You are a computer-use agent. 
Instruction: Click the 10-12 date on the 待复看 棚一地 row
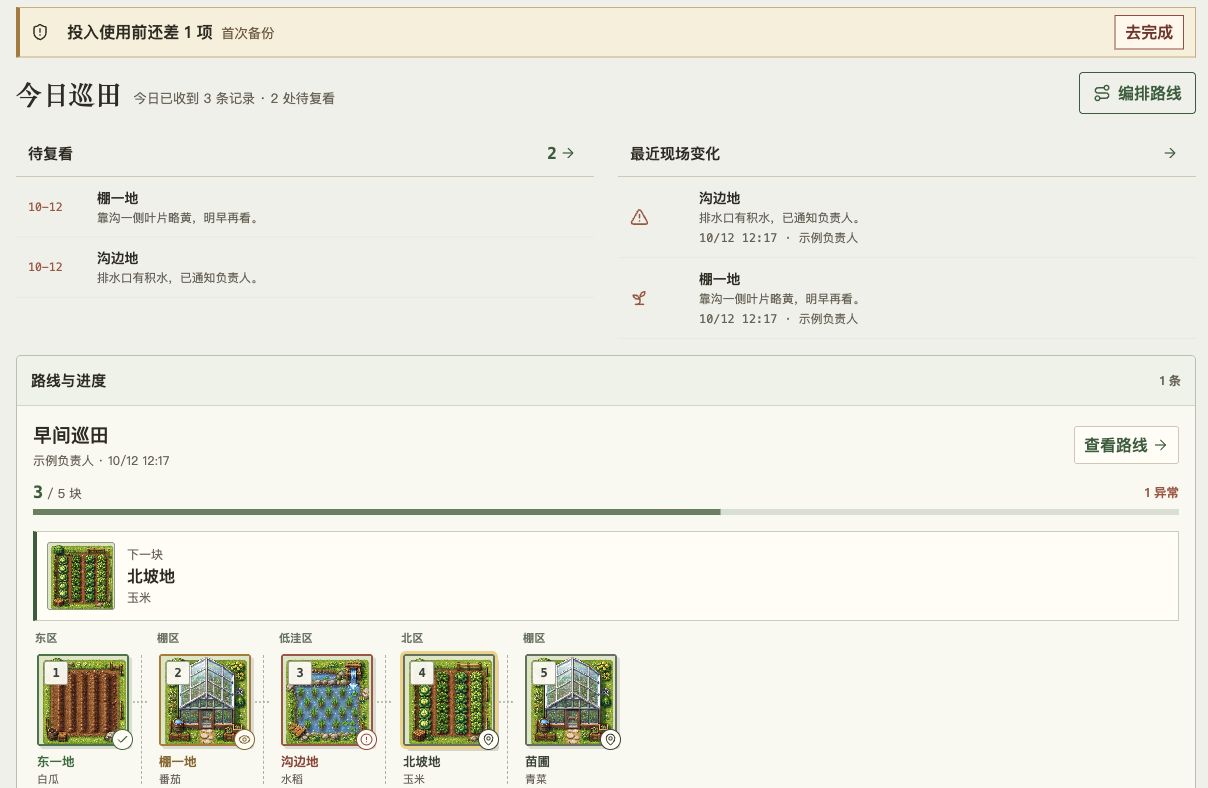45,207
